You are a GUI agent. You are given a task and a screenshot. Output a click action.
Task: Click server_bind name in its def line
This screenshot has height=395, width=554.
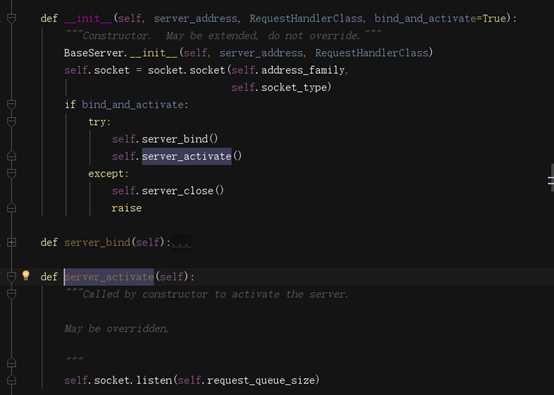point(97,243)
